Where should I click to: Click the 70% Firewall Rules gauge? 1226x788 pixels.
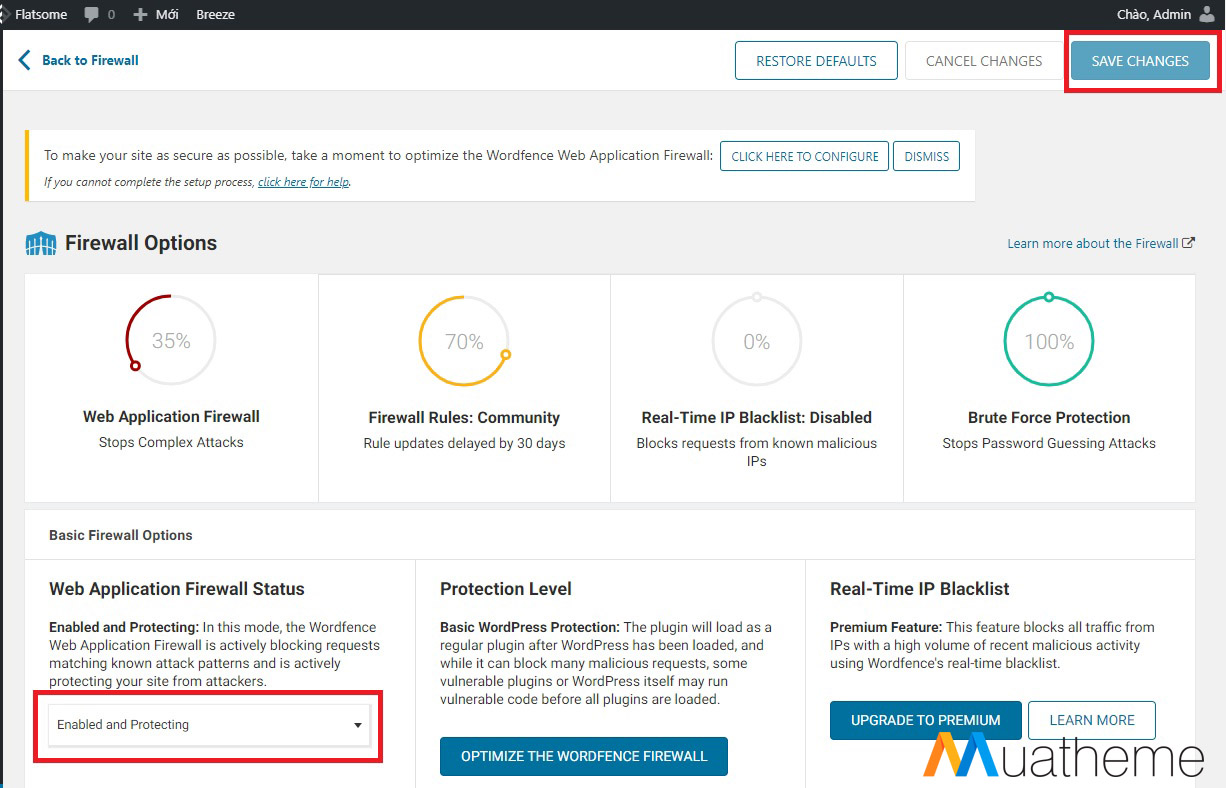464,342
